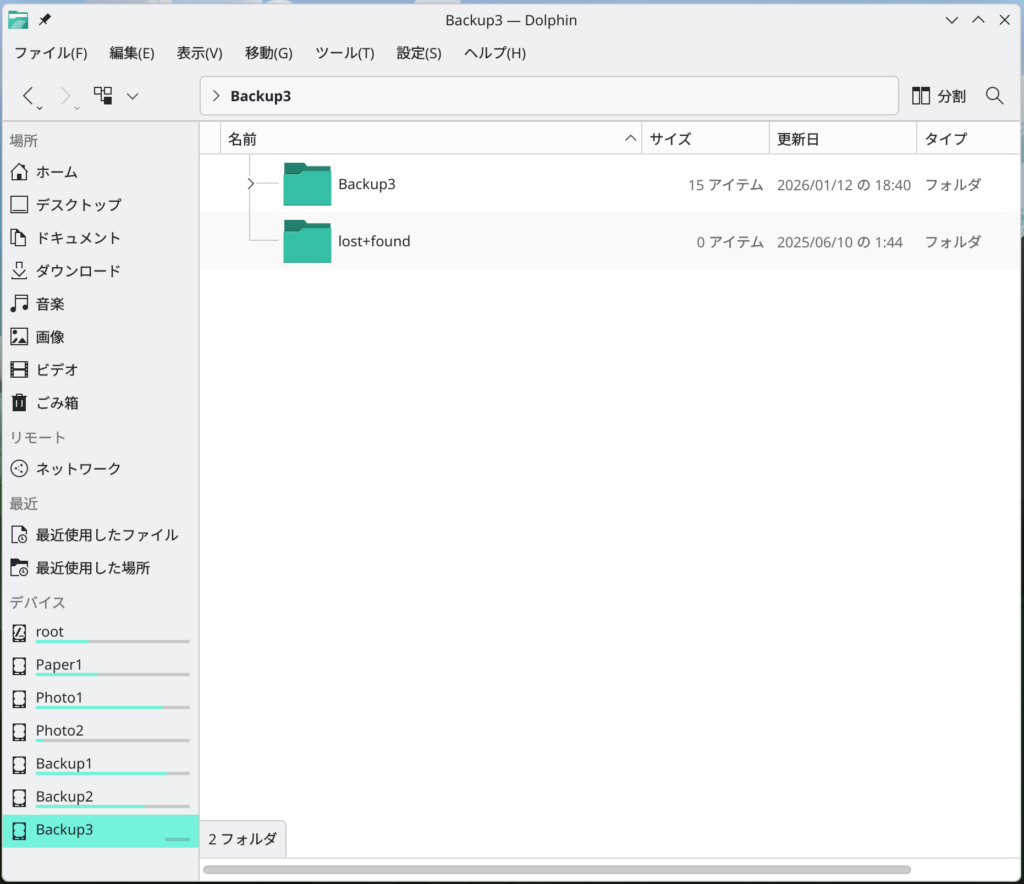
Task: Open the ツール(T) menu
Action: [344, 53]
